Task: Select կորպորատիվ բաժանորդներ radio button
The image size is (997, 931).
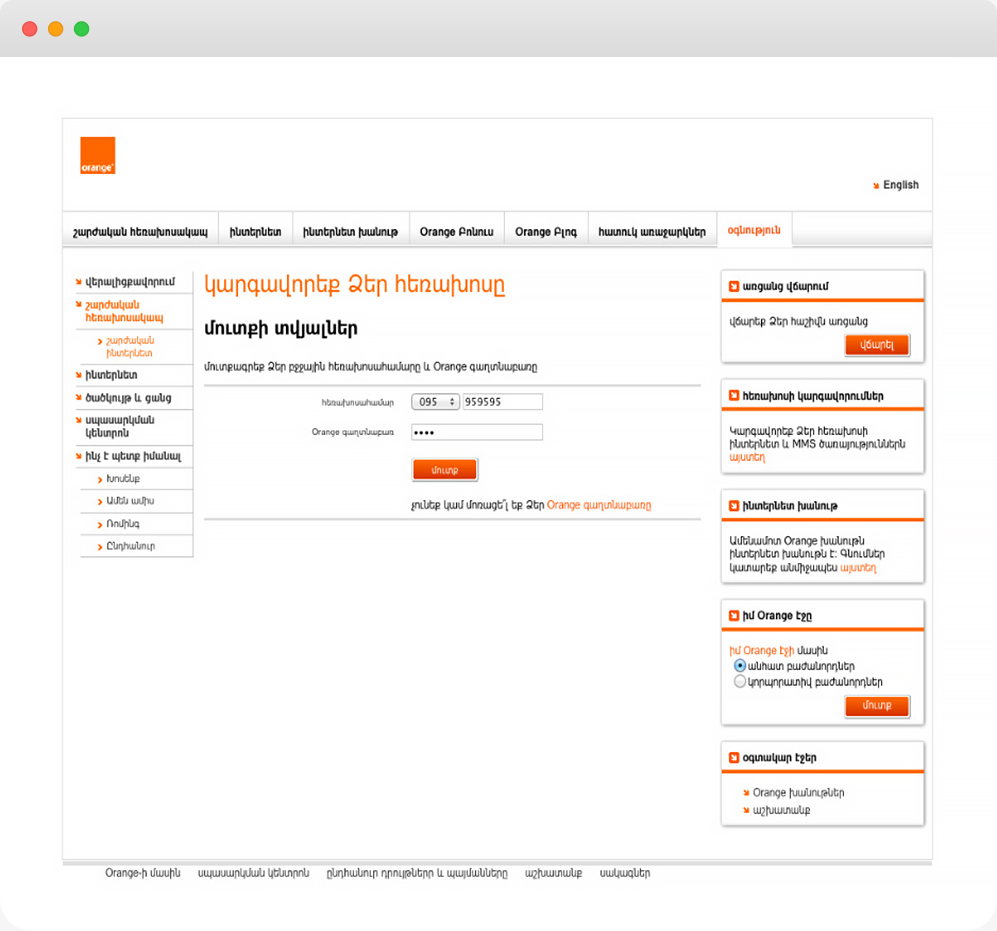Action: point(739,682)
